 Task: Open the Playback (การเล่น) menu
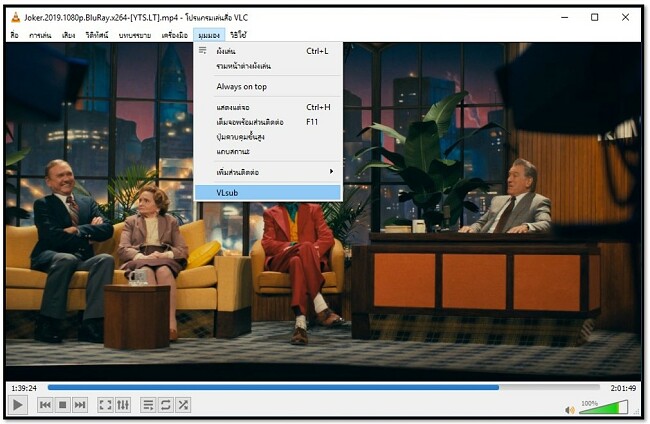pyautogui.click(x=40, y=35)
